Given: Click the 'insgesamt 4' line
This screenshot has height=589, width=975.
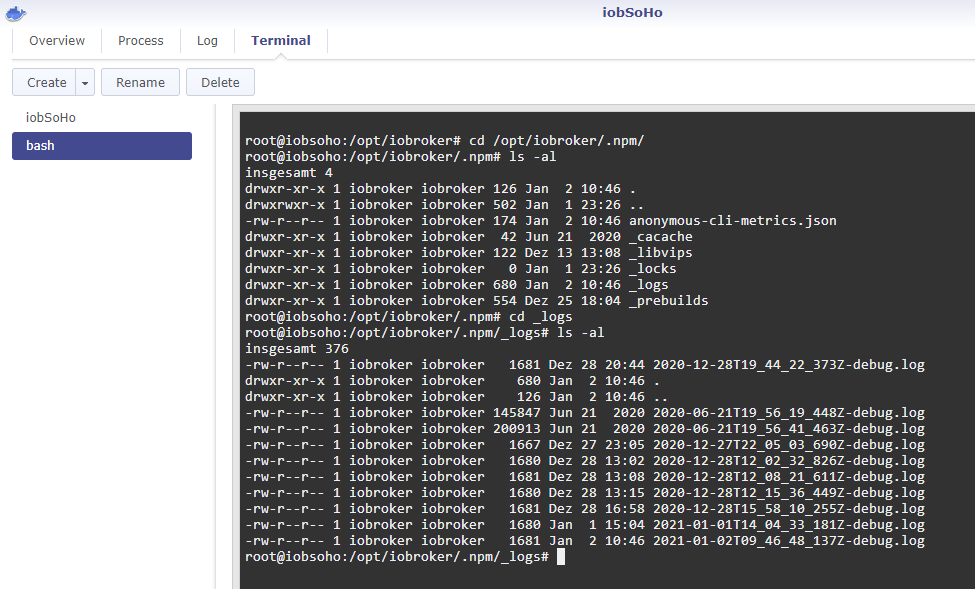Looking at the screenshot, I should point(289,173).
